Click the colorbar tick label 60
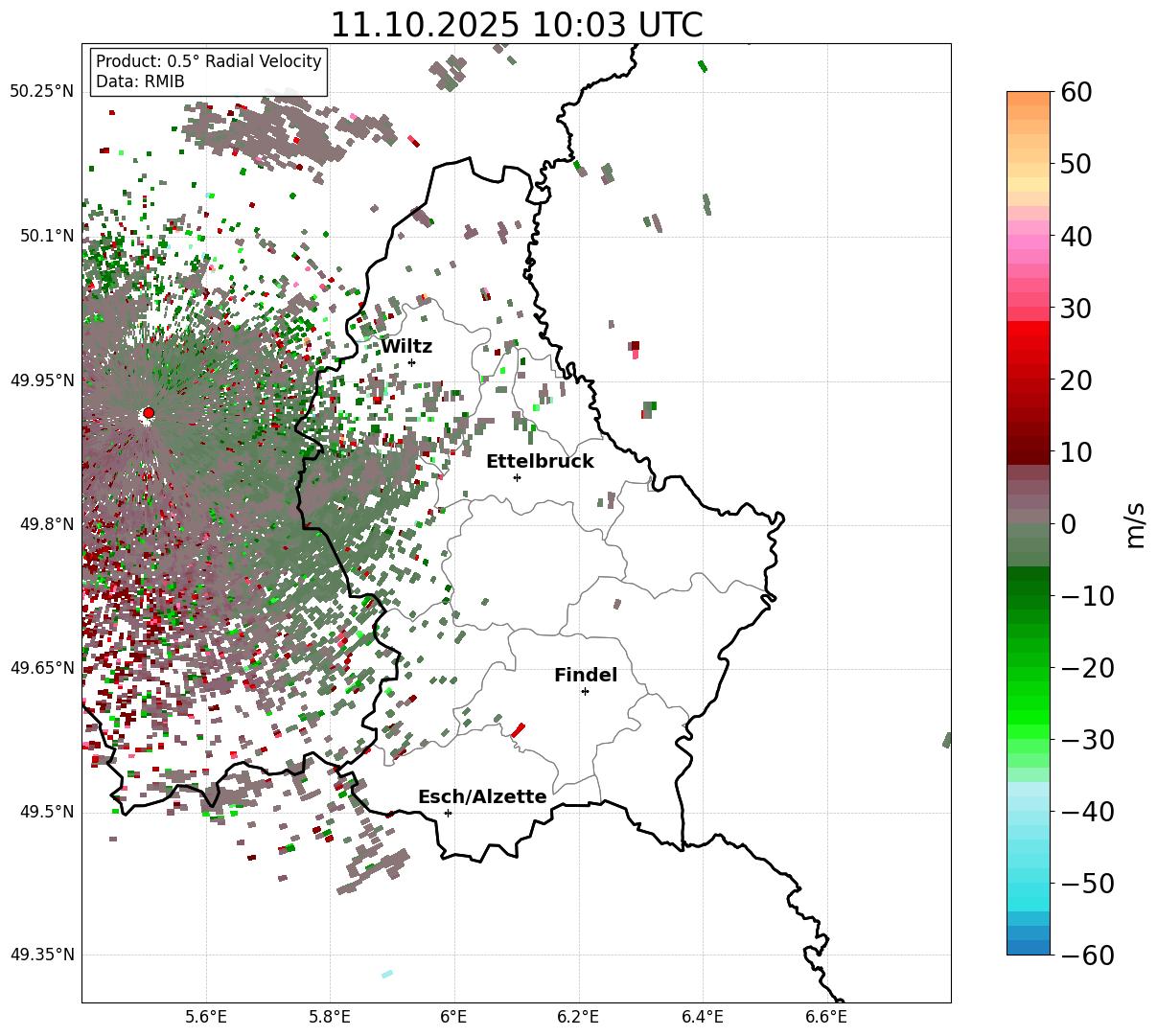 tap(1077, 93)
